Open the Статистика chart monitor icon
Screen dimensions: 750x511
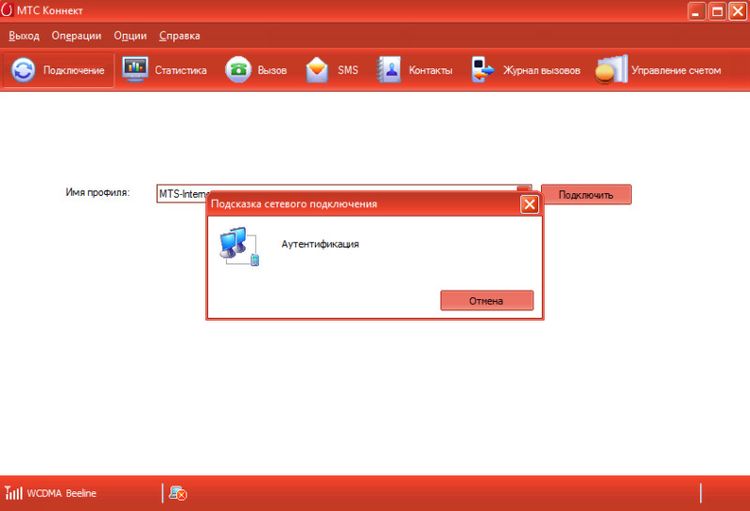coord(135,69)
